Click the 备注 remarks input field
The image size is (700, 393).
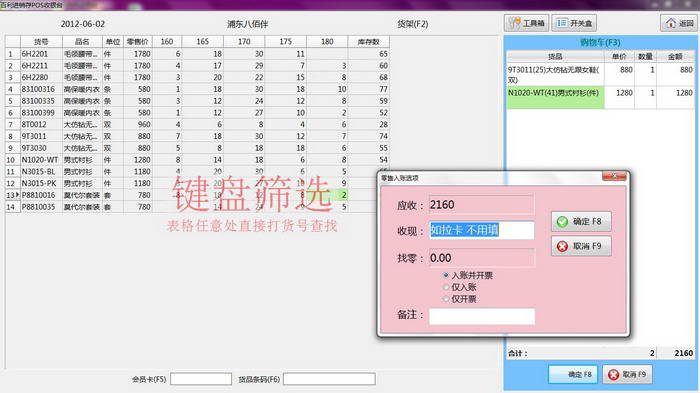pos(482,316)
